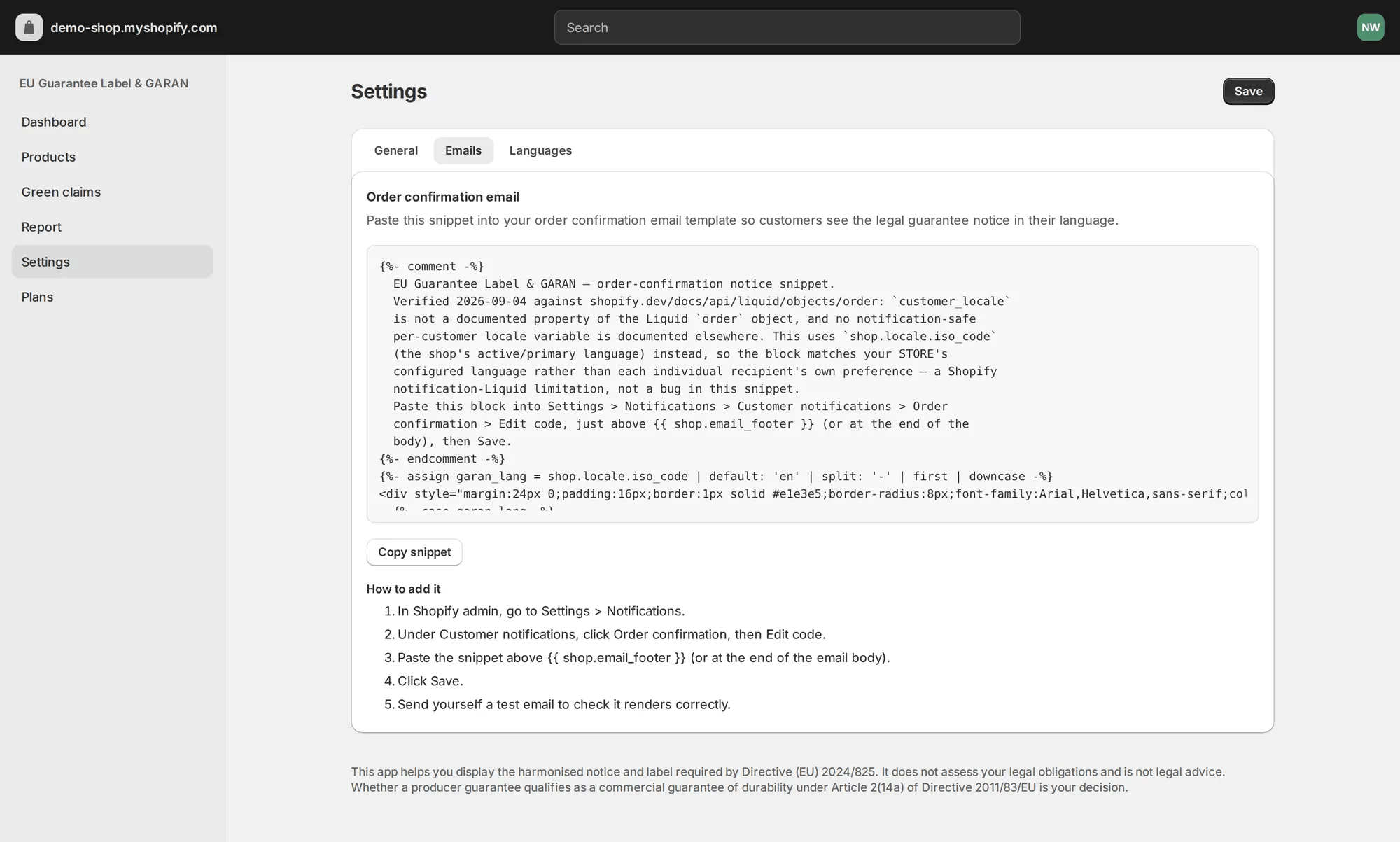Image resolution: width=1400 pixels, height=842 pixels.
Task: Focus the Search field
Action: click(x=787, y=27)
